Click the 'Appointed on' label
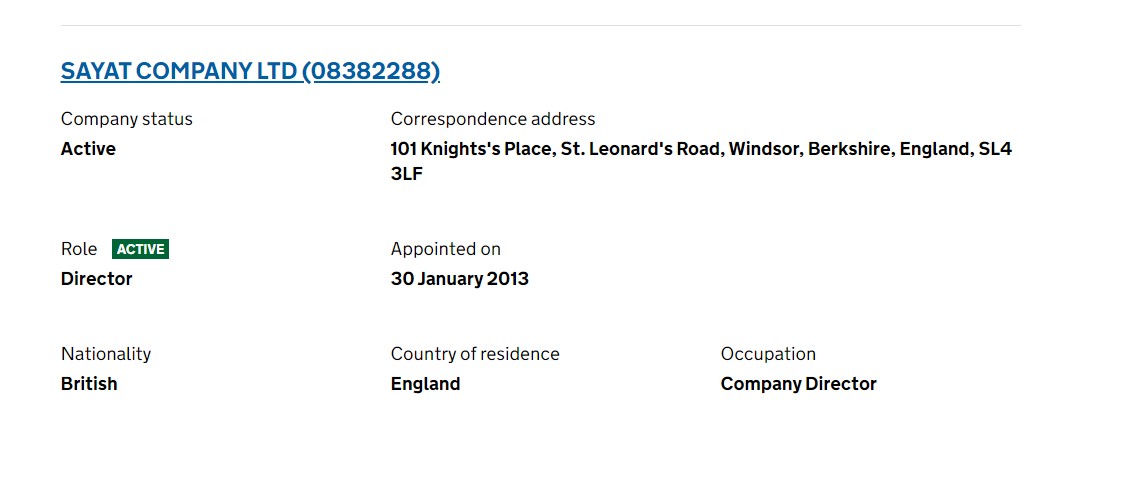 [x=446, y=249]
